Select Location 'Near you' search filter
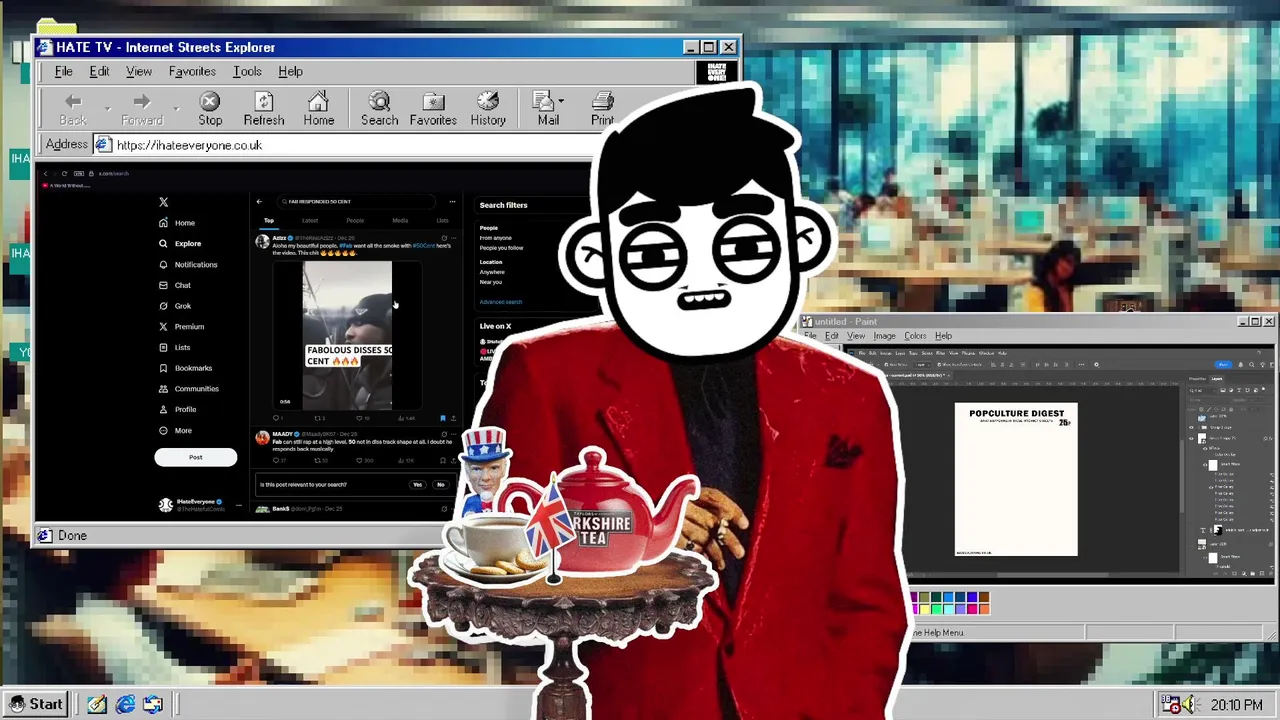 point(490,282)
